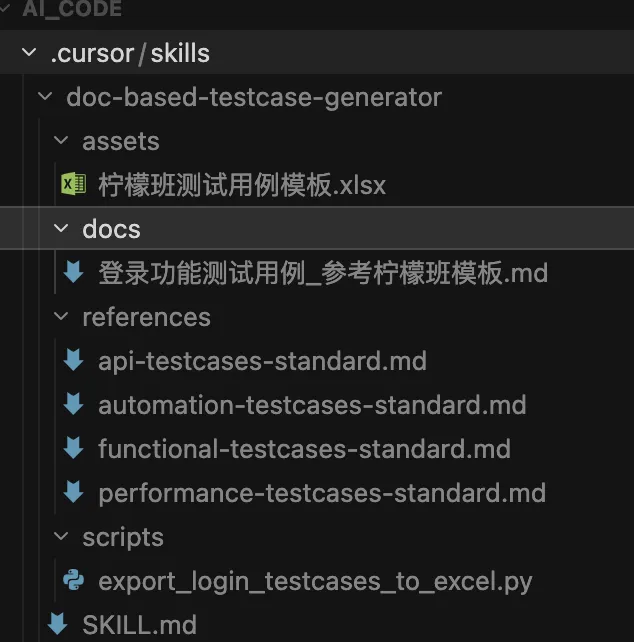This screenshot has width=634, height=642.
Task: Click the markdown icon beside 登录功能测试用例_参考柠檬班模板.md
Action: (73, 273)
